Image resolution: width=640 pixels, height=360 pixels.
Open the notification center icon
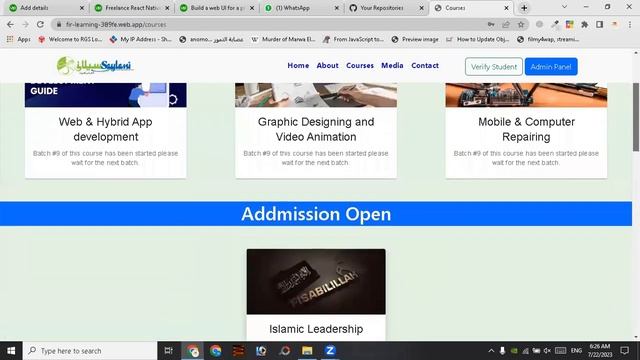[624, 351]
